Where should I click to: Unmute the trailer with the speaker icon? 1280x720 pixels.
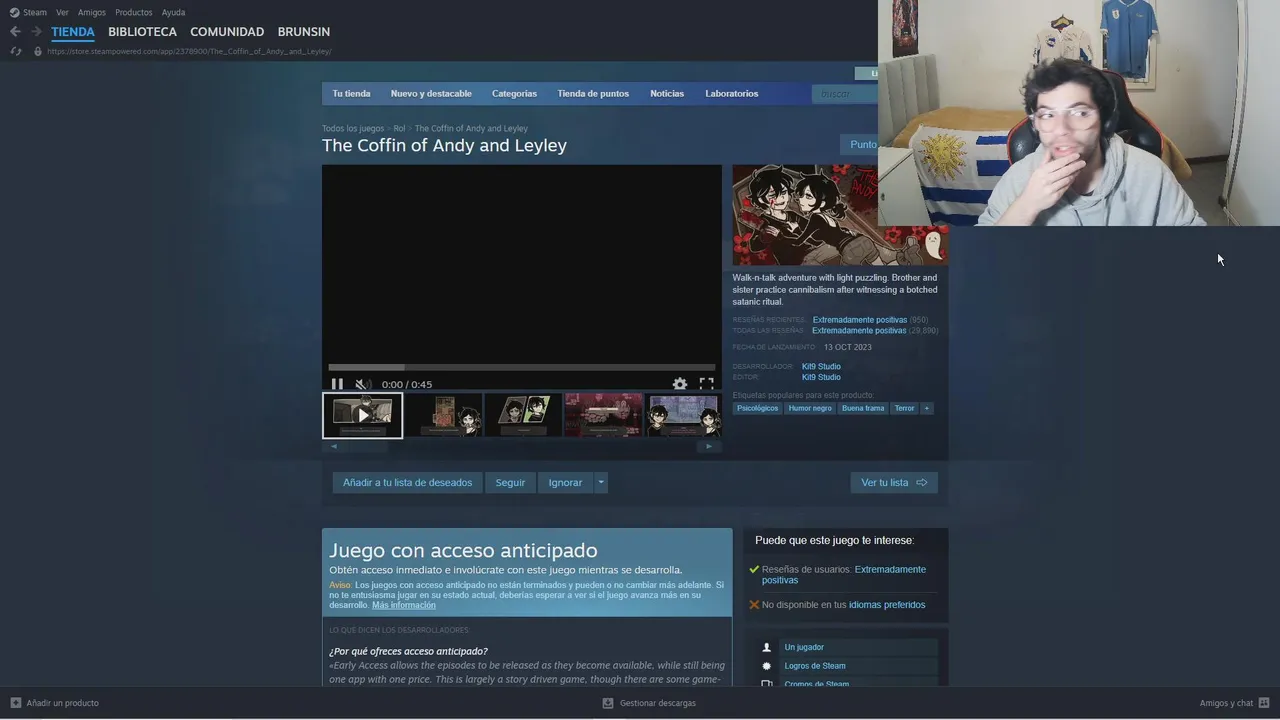[x=363, y=384]
